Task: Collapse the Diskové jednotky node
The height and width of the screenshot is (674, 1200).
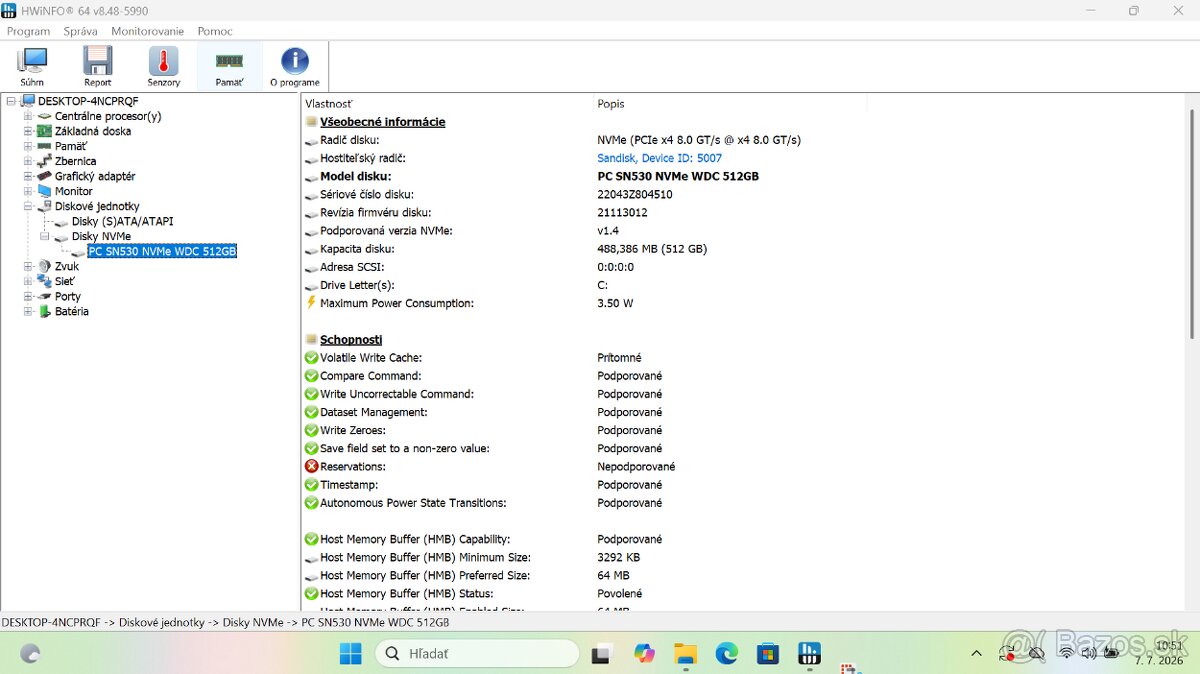Action: (x=28, y=206)
